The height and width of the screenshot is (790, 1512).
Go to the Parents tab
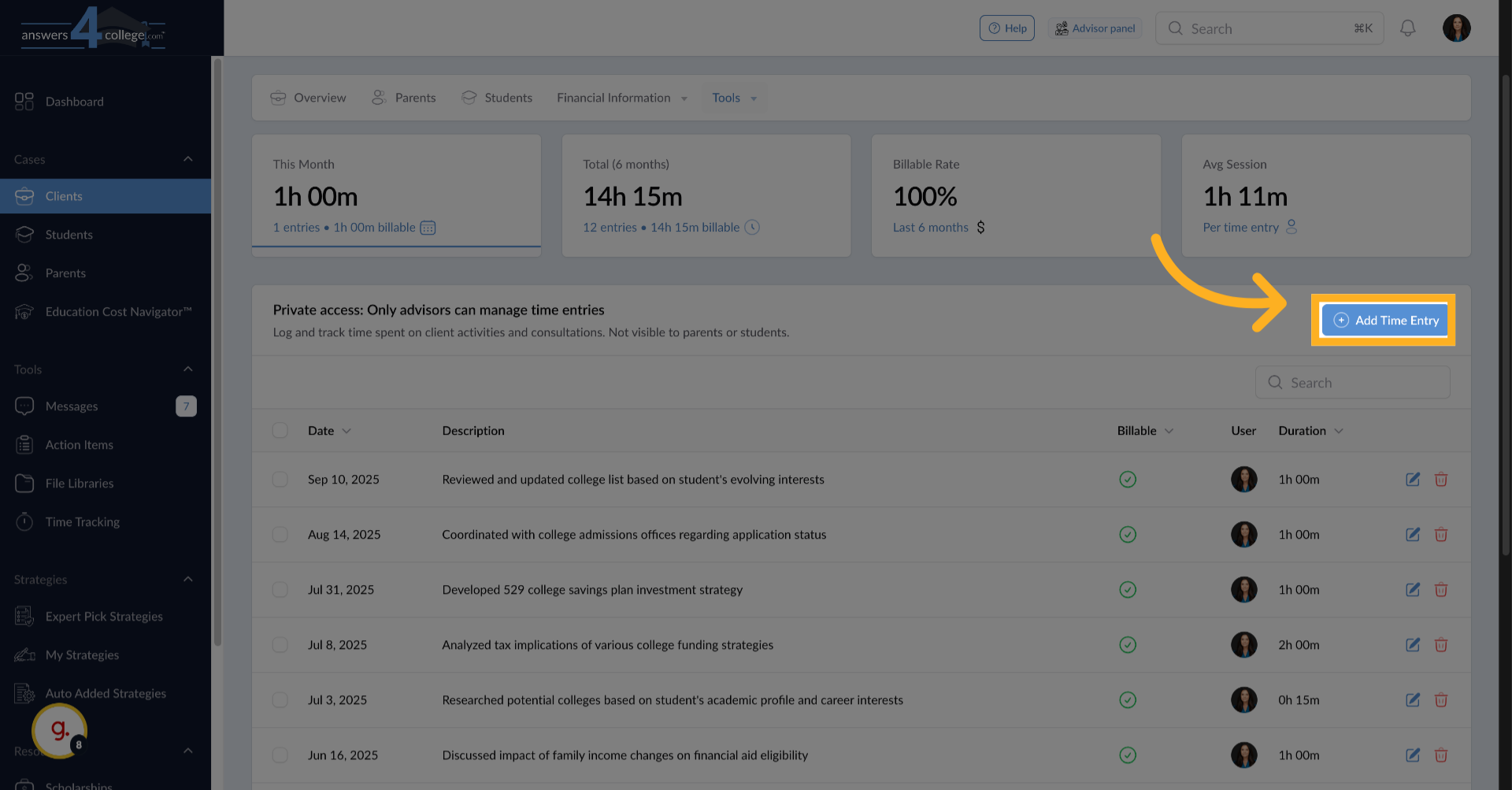404,98
